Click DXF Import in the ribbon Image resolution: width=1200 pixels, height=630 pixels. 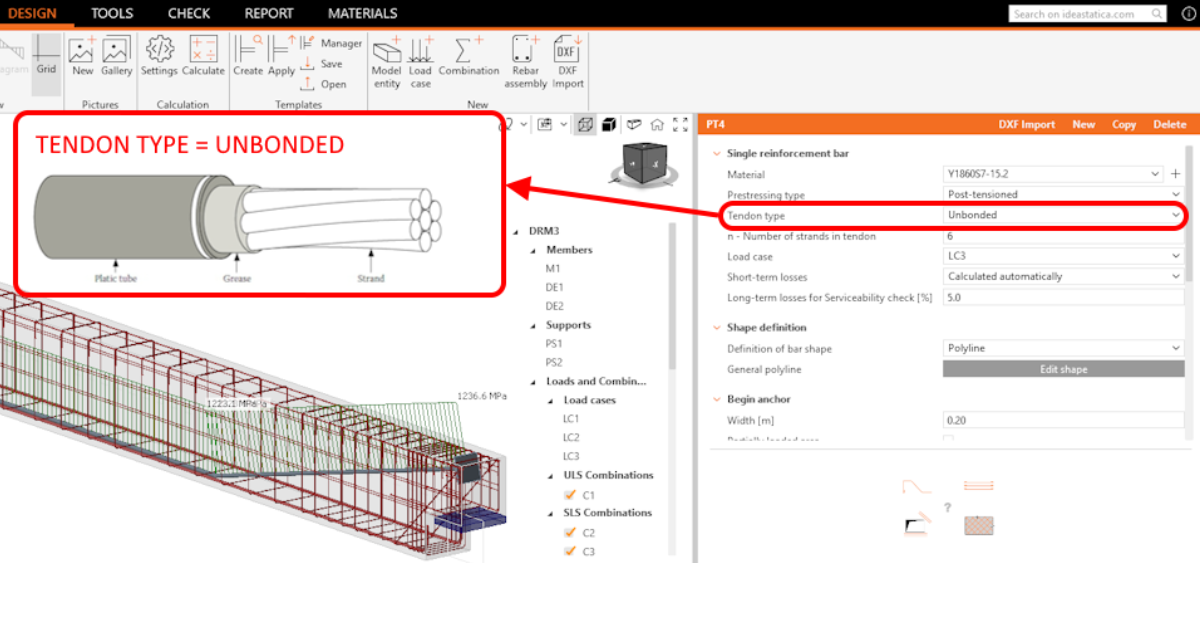(x=568, y=62)
